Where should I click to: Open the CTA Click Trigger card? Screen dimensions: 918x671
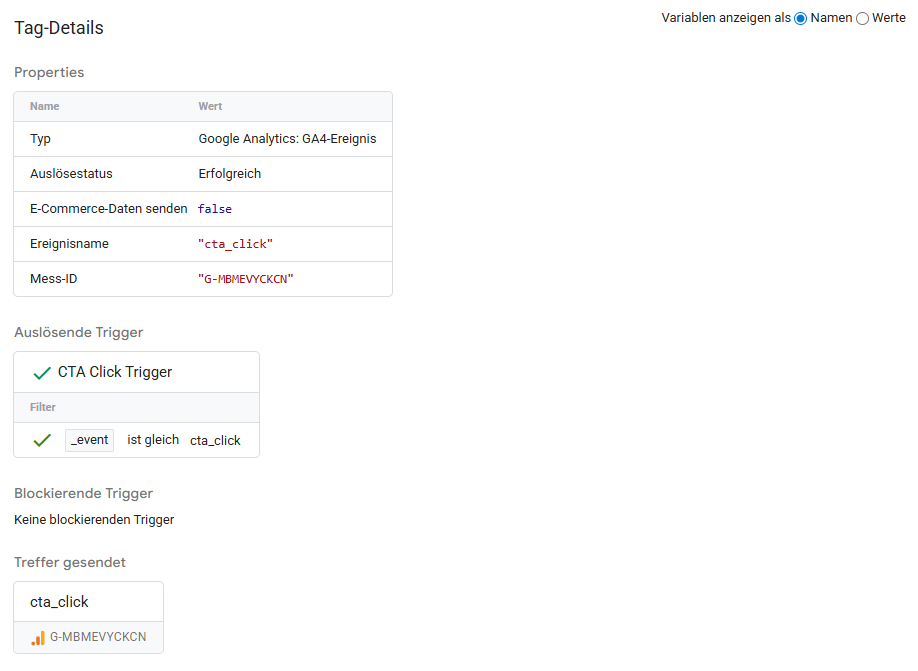[x=136, y=372]
